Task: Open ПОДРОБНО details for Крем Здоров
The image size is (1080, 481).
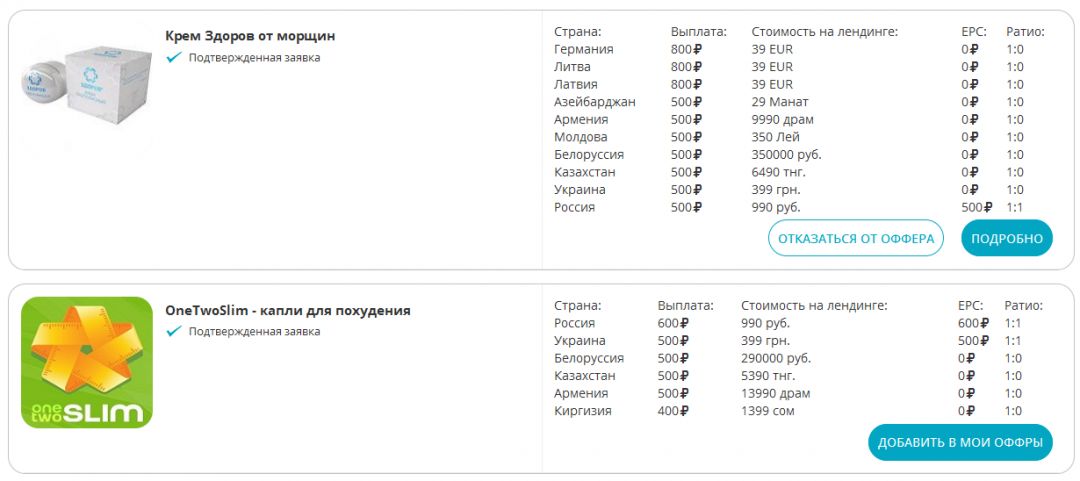Action: (x=1007, y=238)
